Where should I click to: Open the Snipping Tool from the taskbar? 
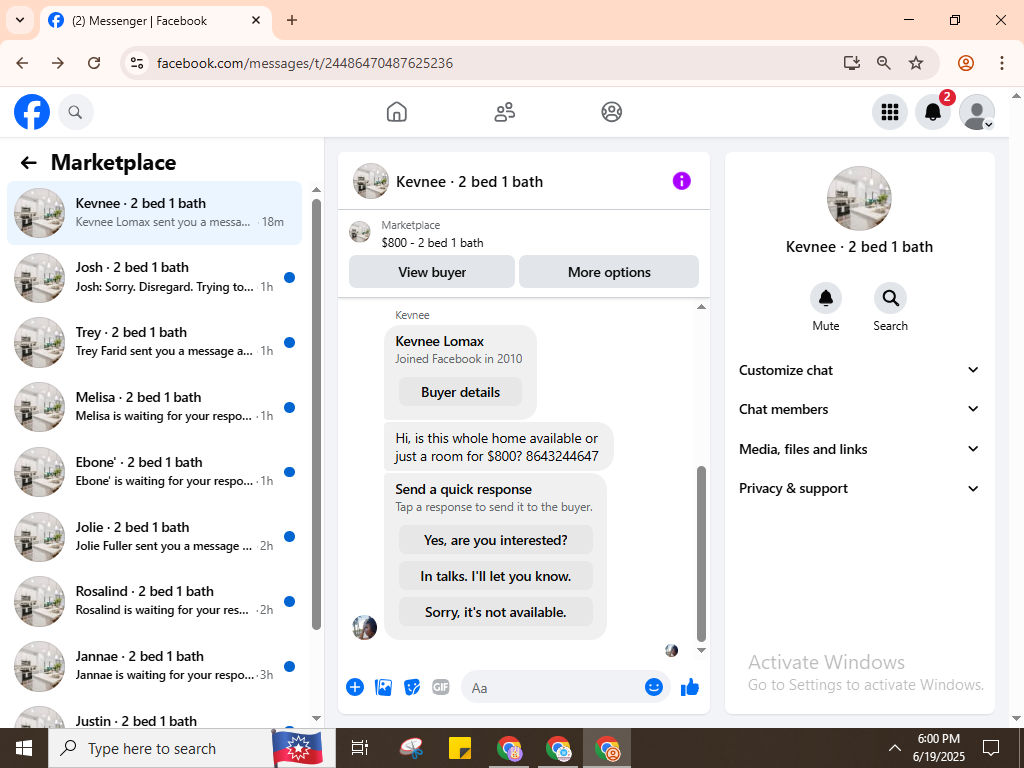click(411, 748)
